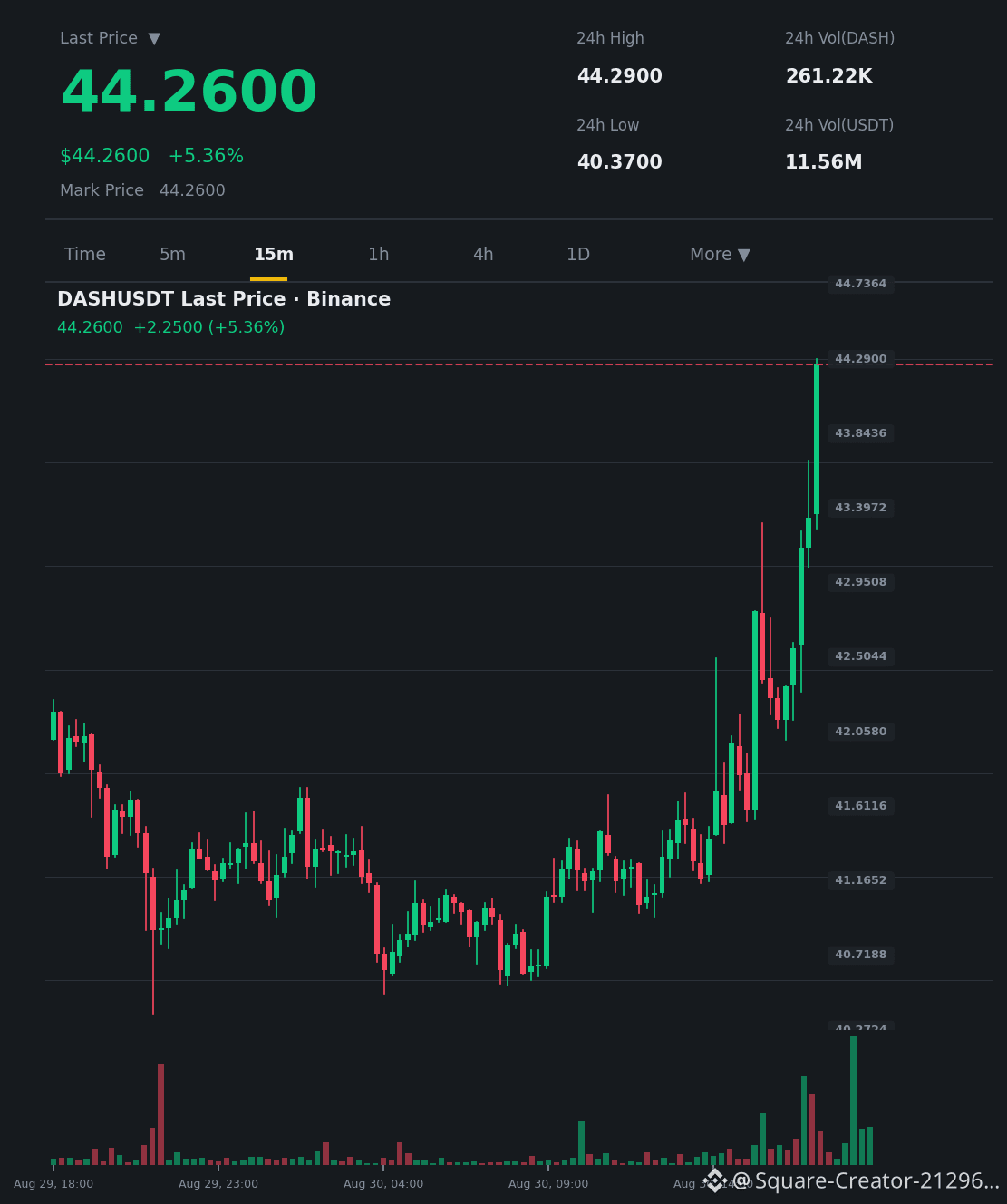Click the 43.8436 price axis label
The image size is (1007, 1204).
pos(861,433)
